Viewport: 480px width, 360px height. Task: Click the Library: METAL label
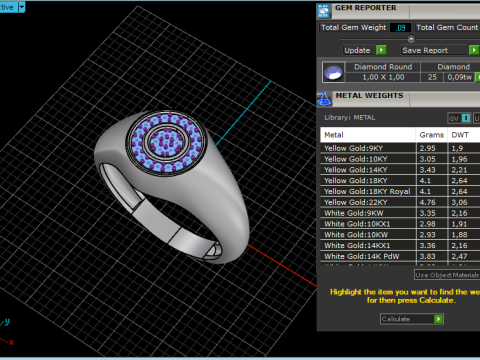[350, 118]
